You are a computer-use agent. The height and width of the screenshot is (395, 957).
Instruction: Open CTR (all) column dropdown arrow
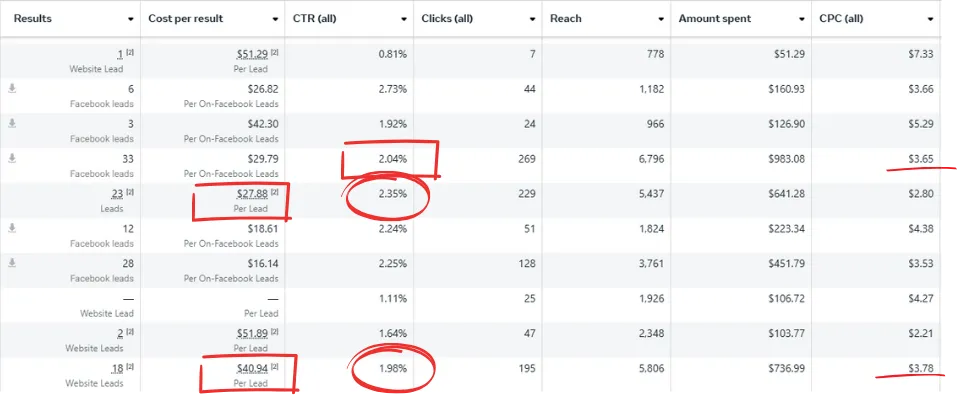pyautogui.click(x=404, y=20)
